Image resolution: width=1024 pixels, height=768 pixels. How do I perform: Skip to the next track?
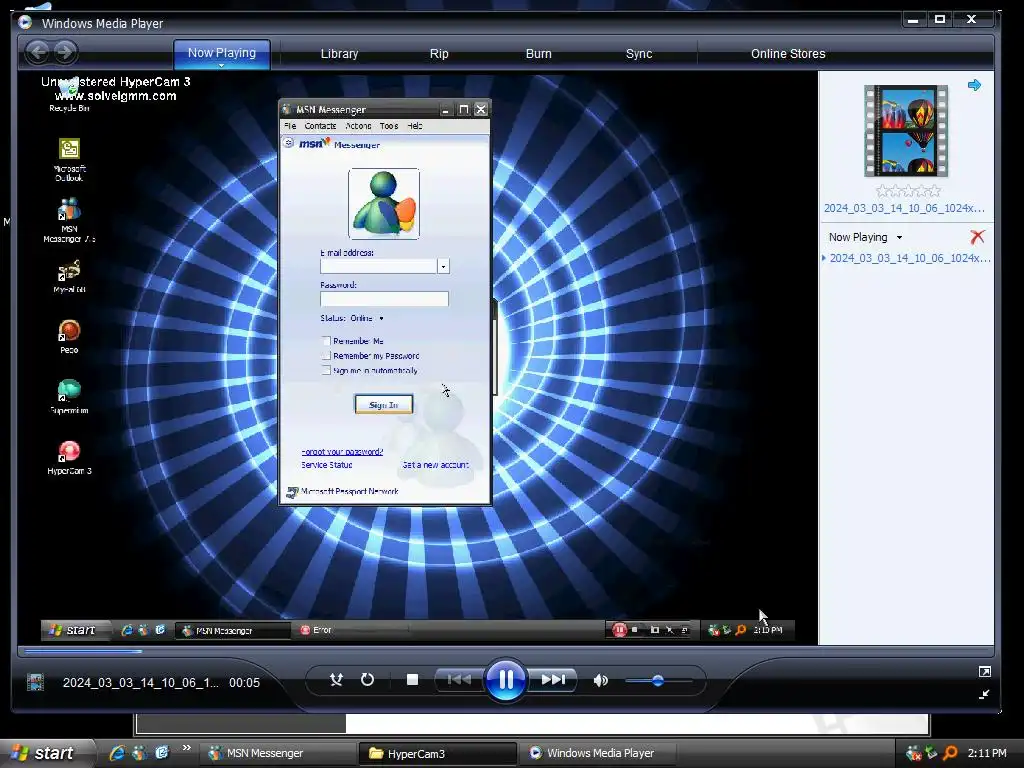point(552,680)
